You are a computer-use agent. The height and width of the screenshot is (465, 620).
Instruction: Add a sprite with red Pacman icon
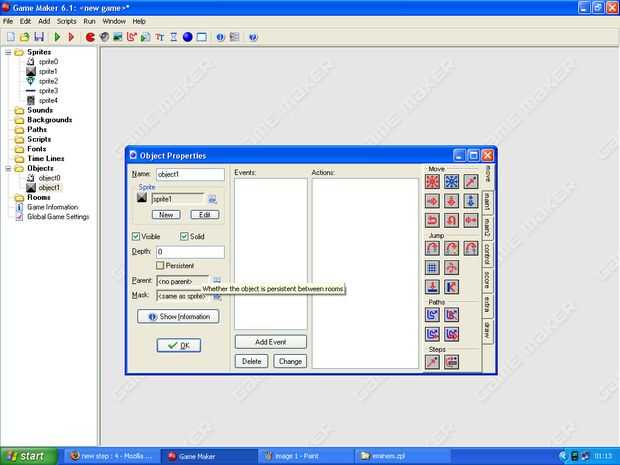pos(90,37)
